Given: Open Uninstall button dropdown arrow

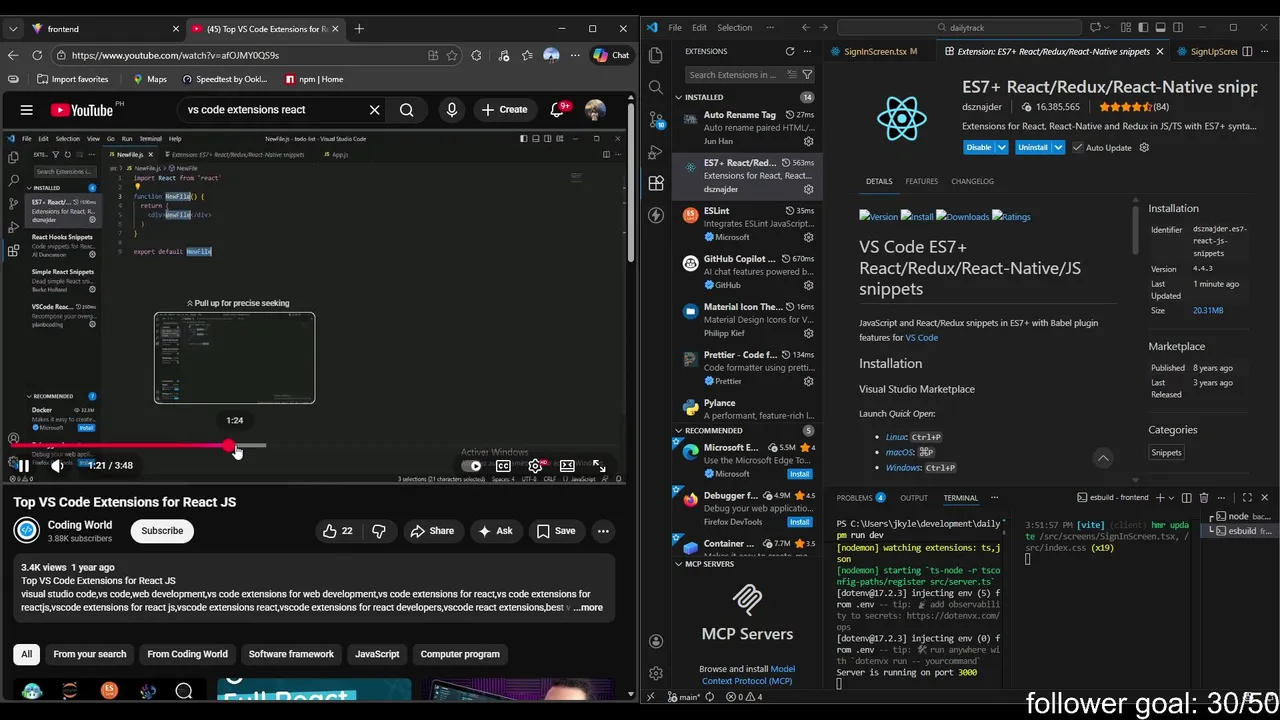Looking at the screenshot, I should pos(1058,147).
